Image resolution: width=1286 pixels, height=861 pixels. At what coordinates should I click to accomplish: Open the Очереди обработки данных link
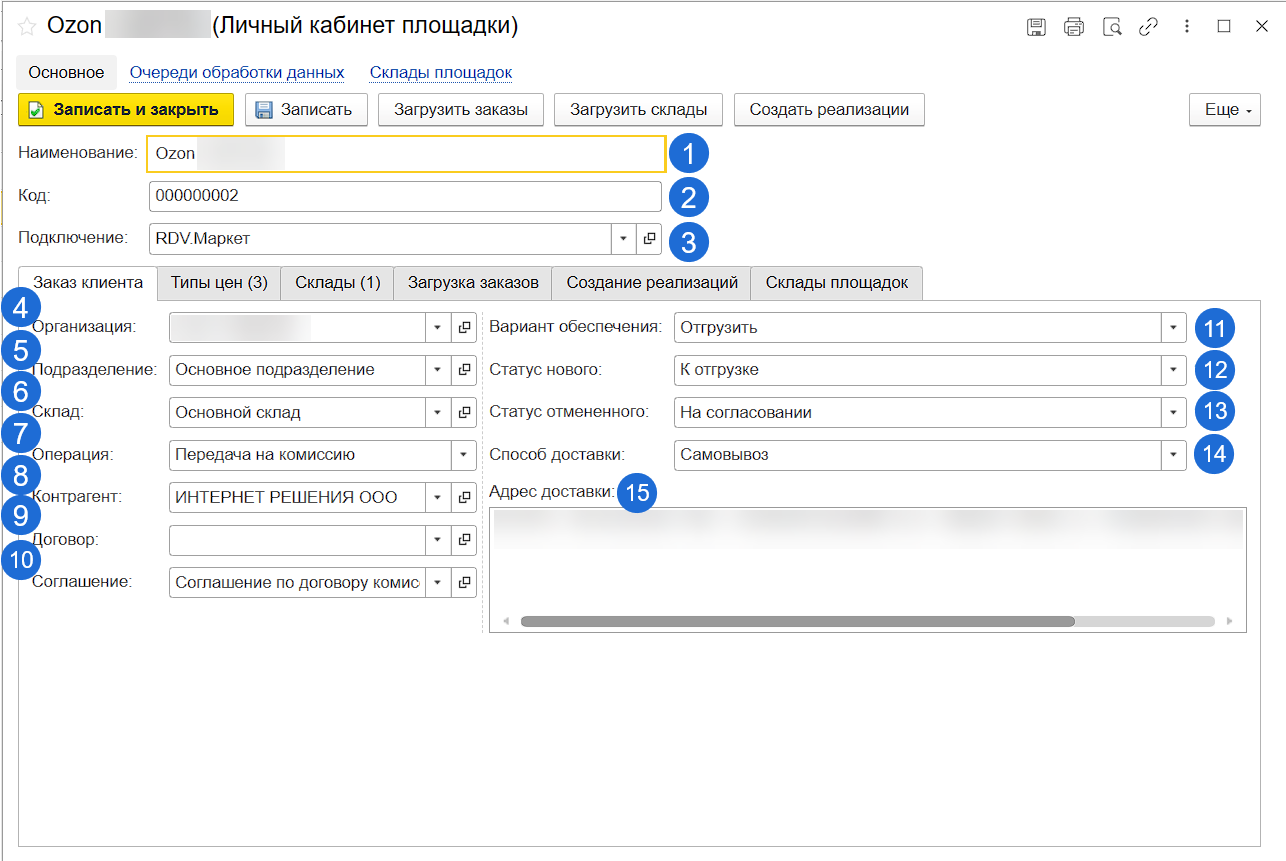point(237,73)
